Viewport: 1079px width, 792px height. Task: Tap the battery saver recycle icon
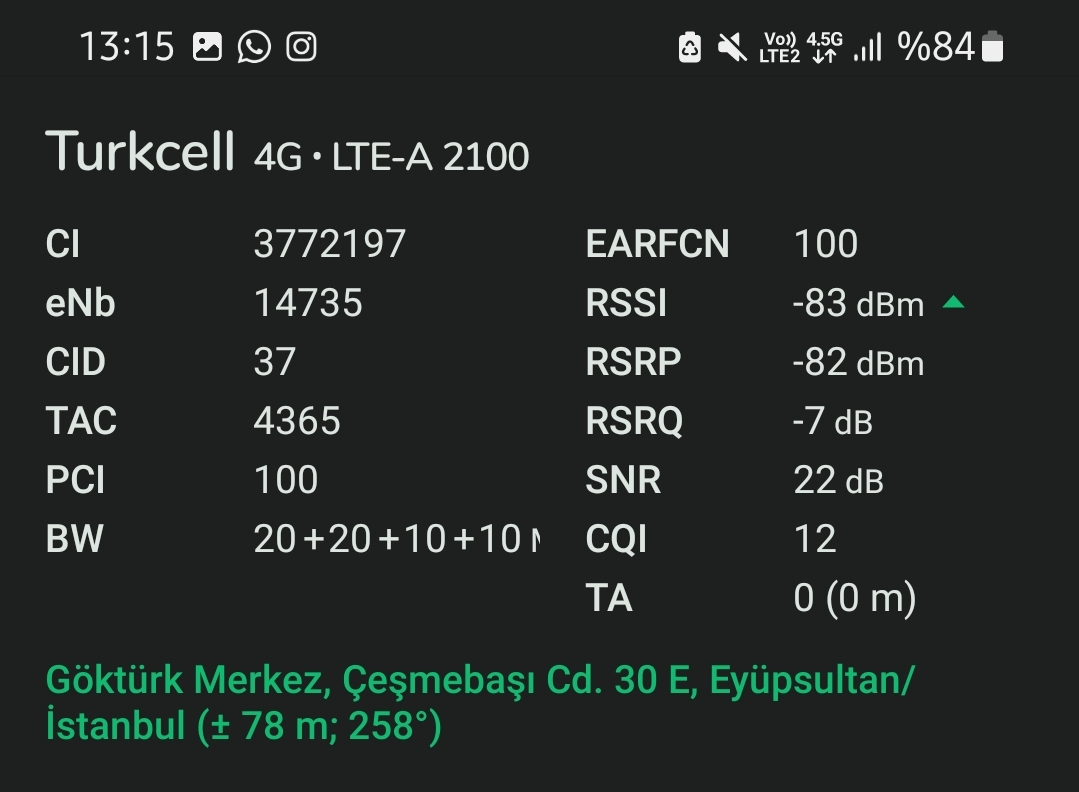690,47
